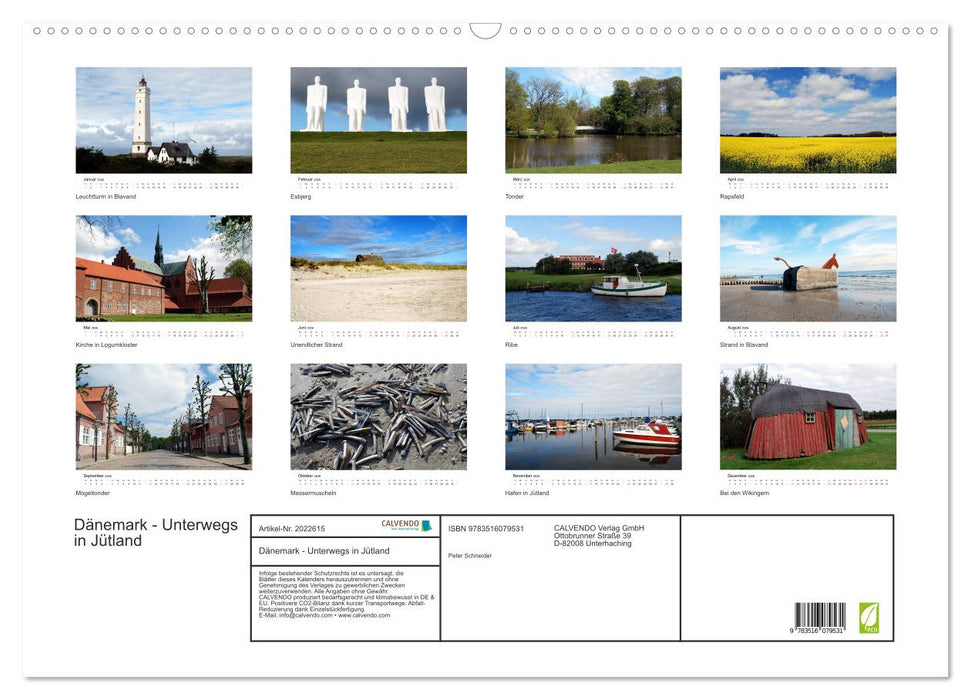
Task: Open the Esbjerg white statues image
Action: (378, 120)
